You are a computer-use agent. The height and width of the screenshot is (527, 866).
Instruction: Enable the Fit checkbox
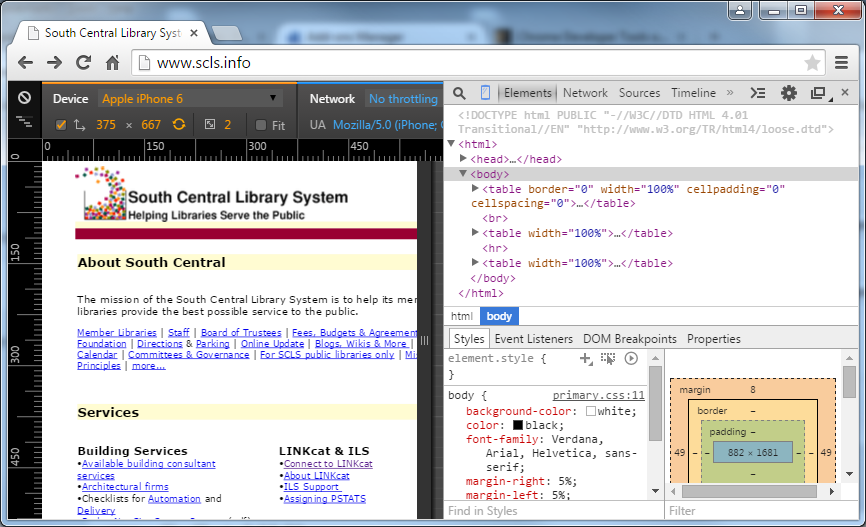point(261,125)
